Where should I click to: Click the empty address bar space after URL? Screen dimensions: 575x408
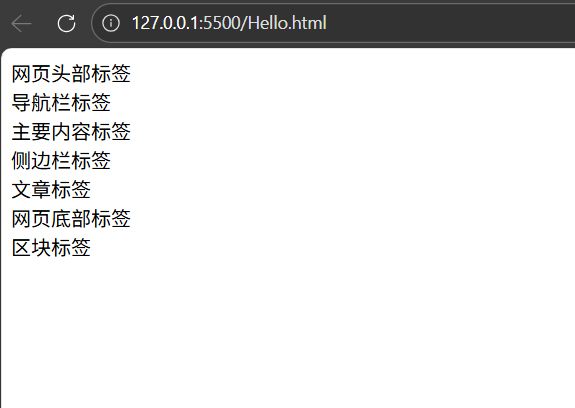[451, 23]
